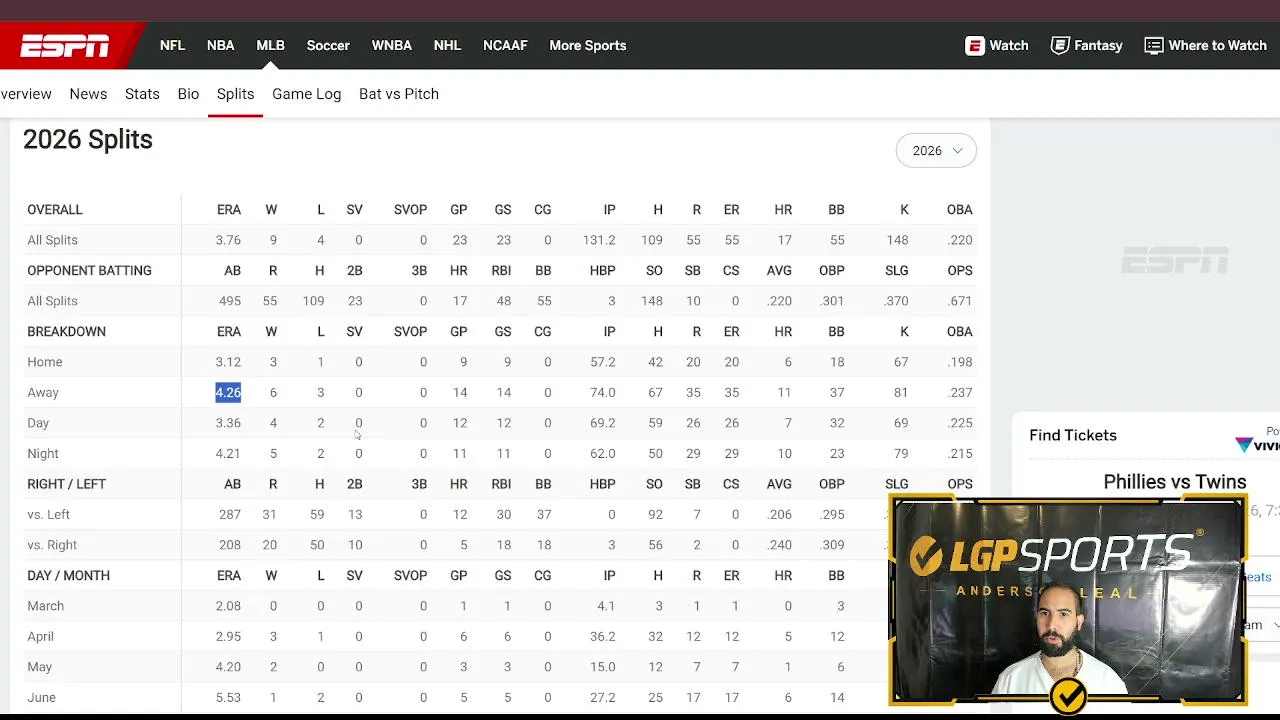
Task: Switch to the Game Log tab
Action: point(306,94)
